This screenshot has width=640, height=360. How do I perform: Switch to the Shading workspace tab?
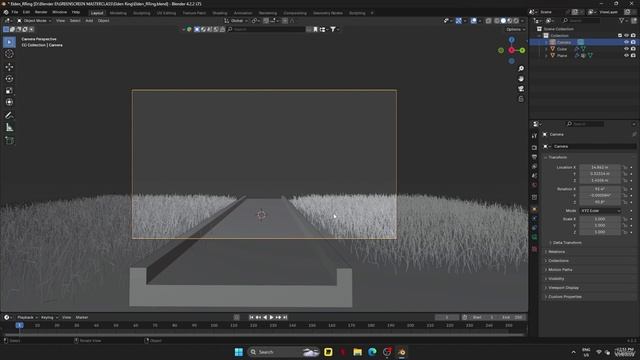tap(220, 13)
